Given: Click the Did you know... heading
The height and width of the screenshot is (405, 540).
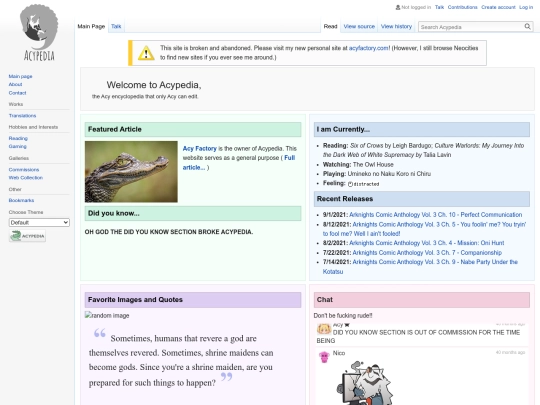Looking at the screenshot, I should click(x=114, y=213).
